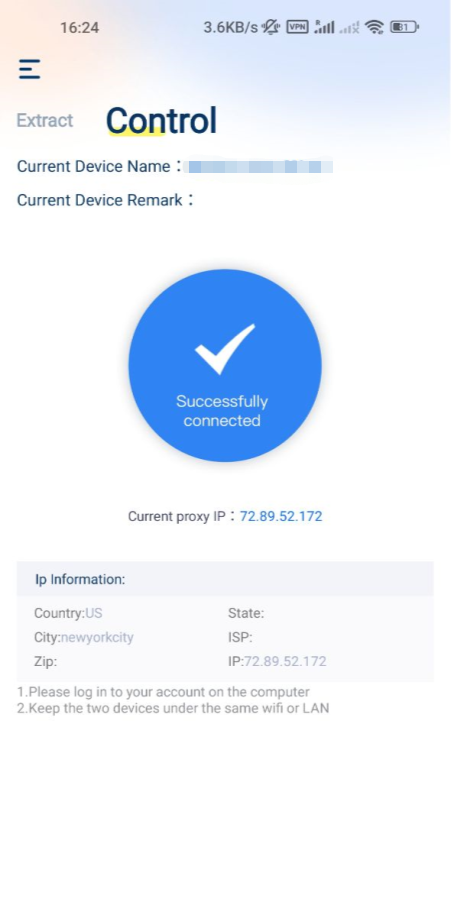
Task: Click the current proxy IP 72.89.52.172
Action: [x=281, y=516]
